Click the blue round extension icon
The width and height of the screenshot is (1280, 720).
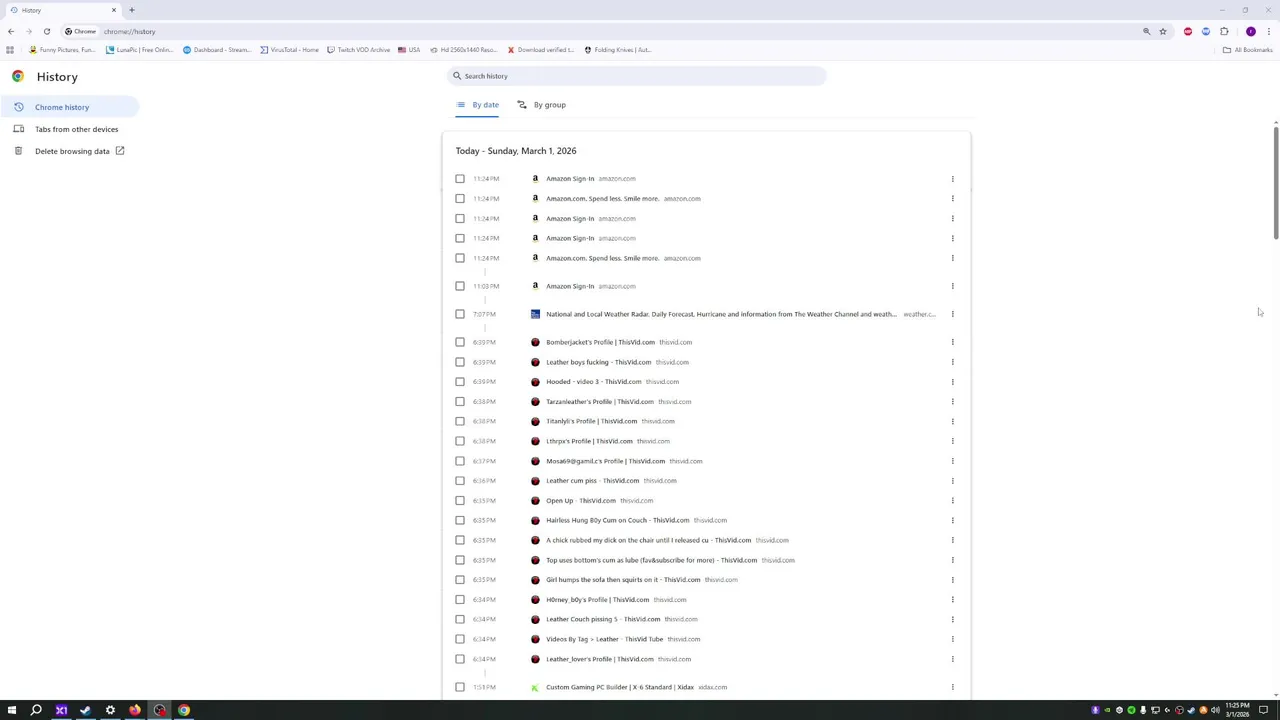tap(1206, 31)
